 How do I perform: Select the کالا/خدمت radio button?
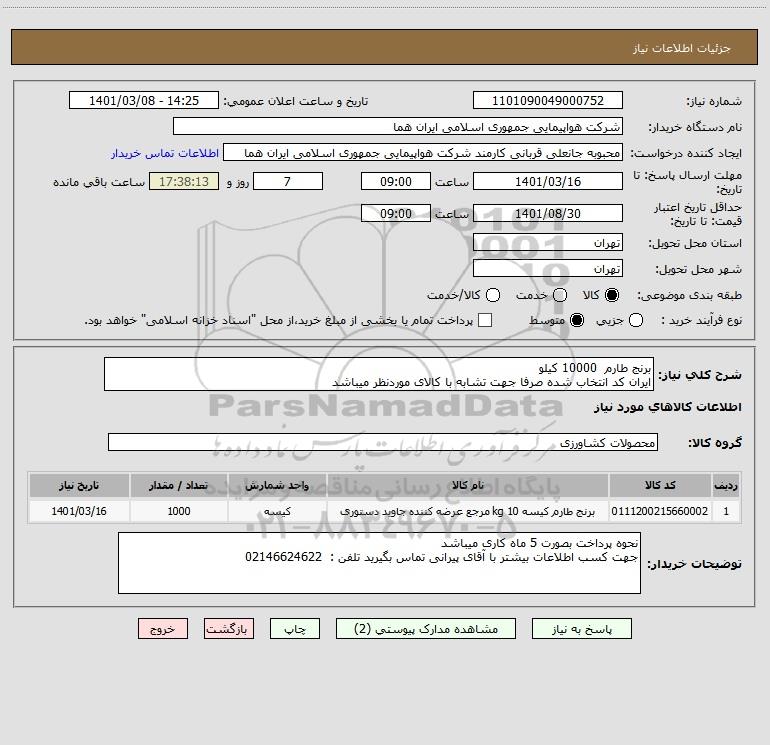(493, 295)
